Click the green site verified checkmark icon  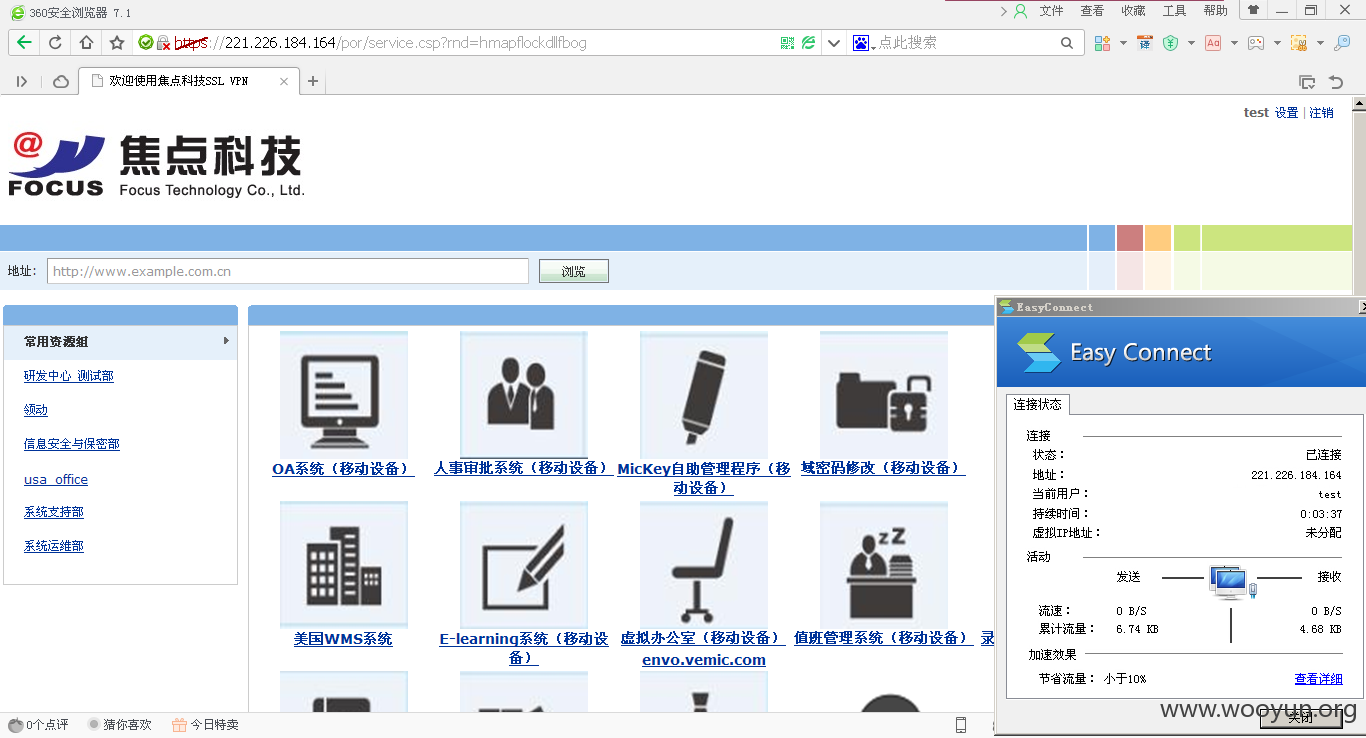coord(146,43)
